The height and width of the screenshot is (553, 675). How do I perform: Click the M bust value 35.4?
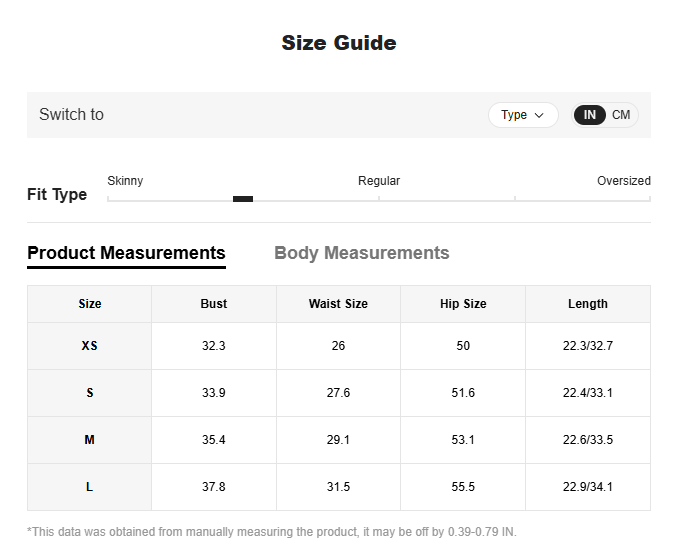coord(214,440)
